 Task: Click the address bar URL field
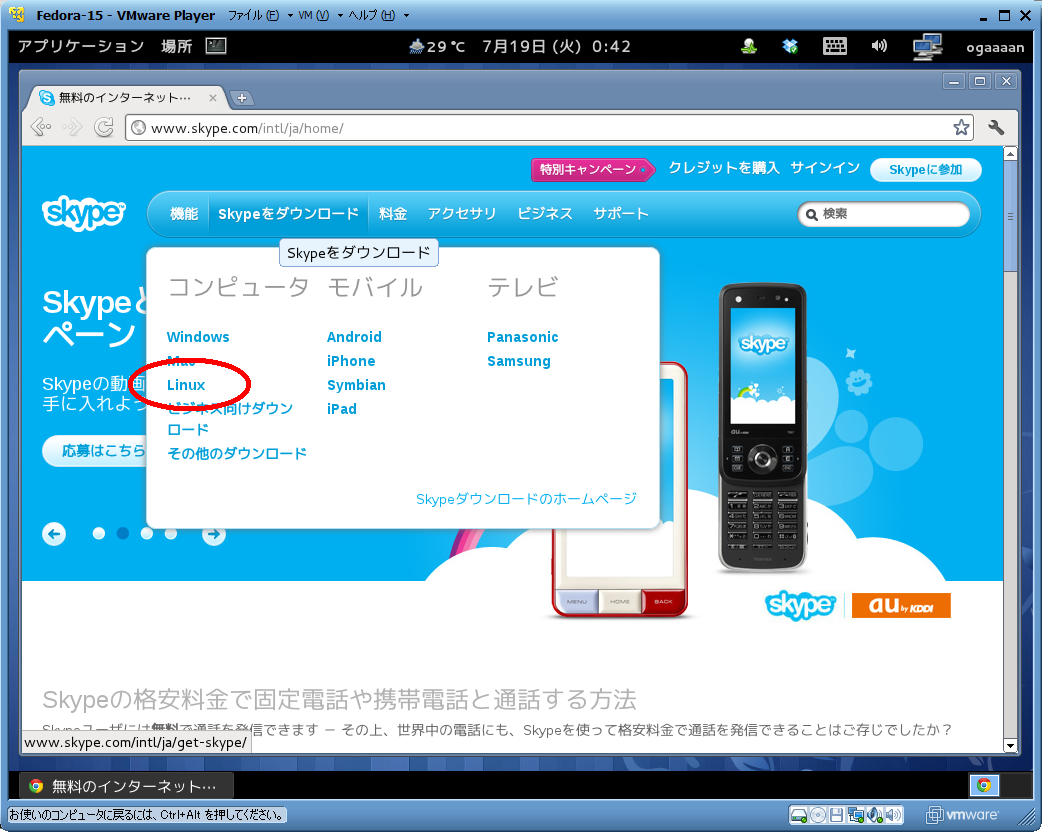tap(550, 128)
